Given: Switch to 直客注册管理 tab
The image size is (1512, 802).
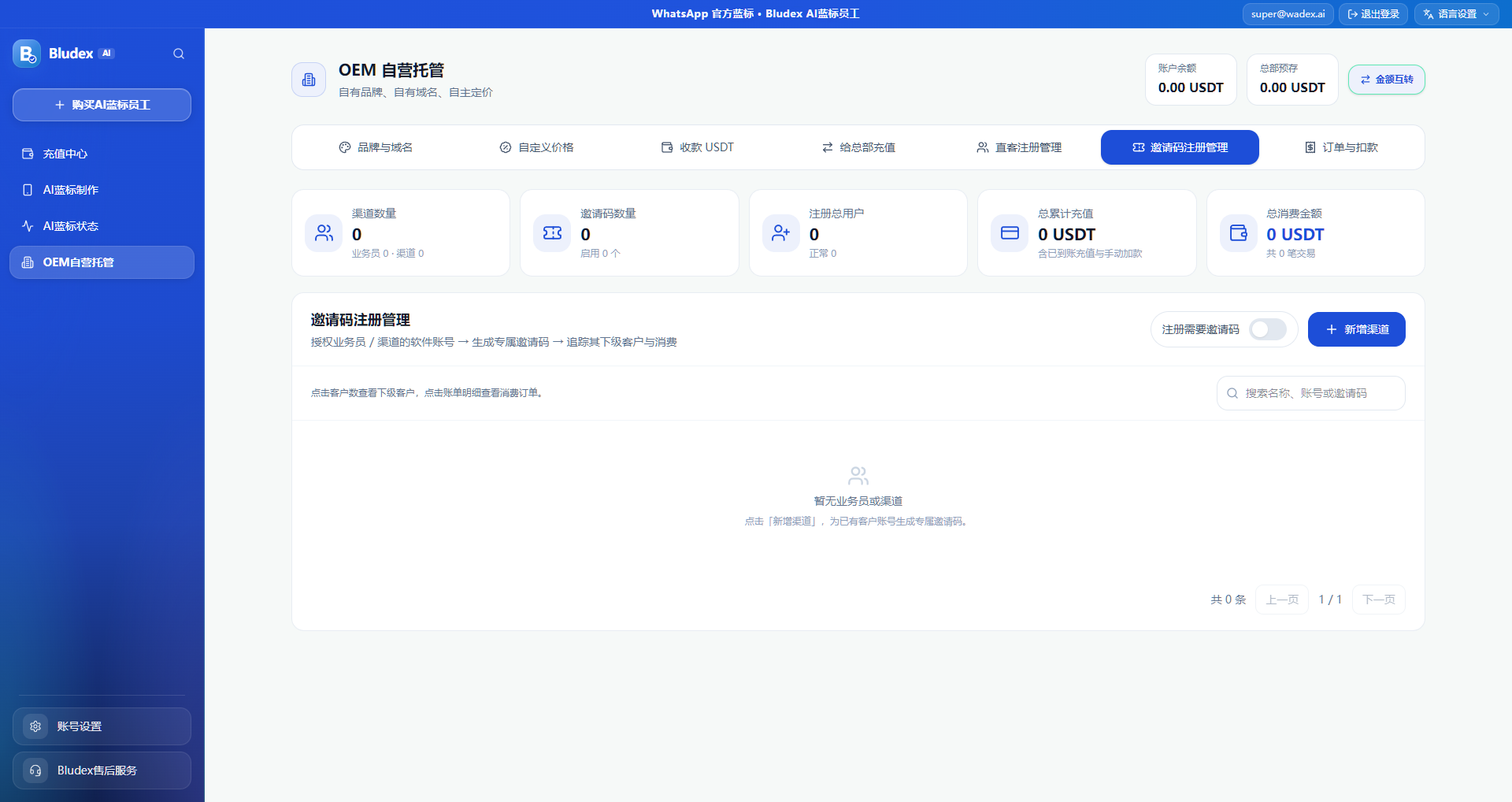Looking at the screenshot, I should pos(1019,147).
